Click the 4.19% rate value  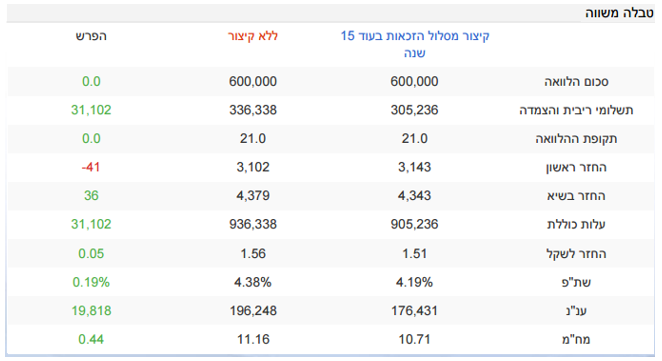coord(415,282)
